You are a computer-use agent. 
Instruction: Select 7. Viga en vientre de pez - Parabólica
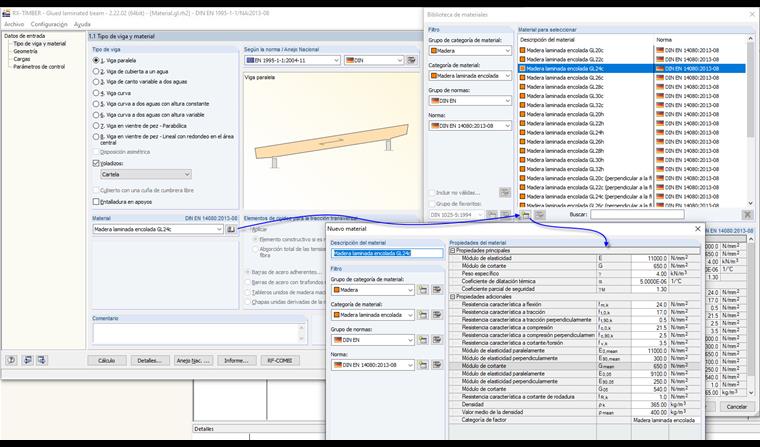96,126
